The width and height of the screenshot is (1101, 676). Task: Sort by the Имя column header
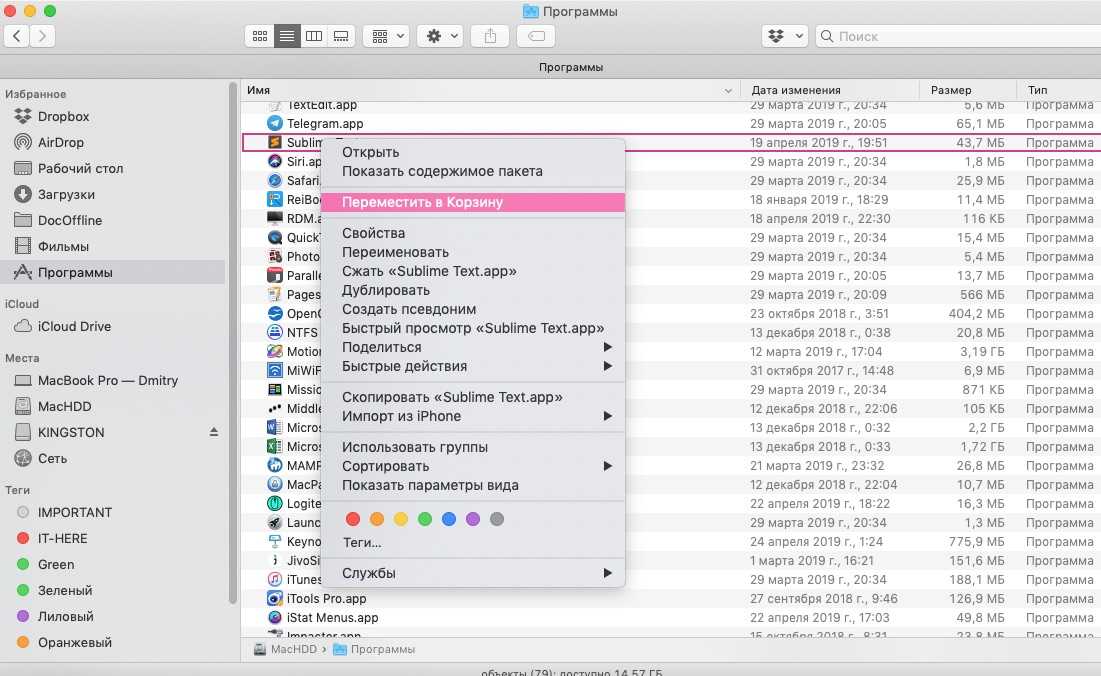coord(492,90)
